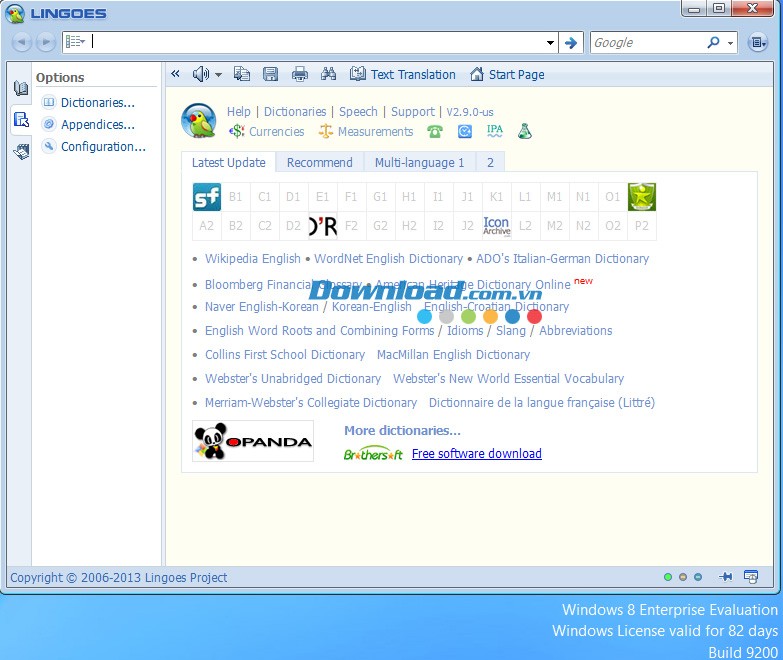Screen dimensions: 783x660
Task: Click the Start Page home button
Action: 507,74
